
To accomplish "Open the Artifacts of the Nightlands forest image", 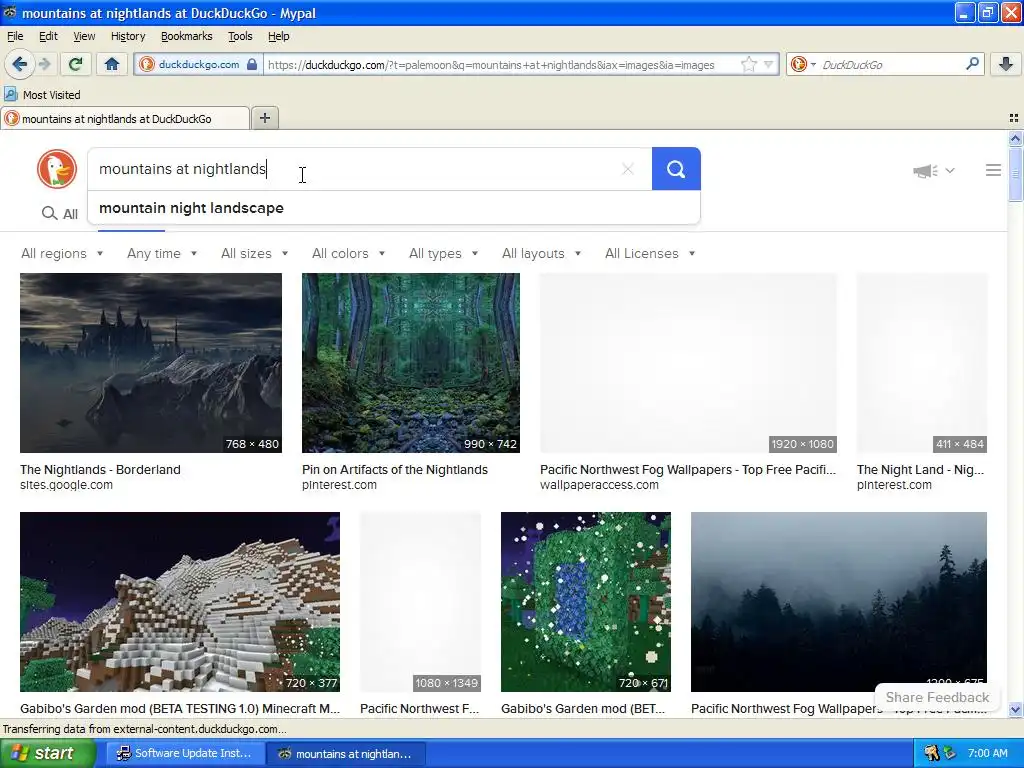I will 411,363.
